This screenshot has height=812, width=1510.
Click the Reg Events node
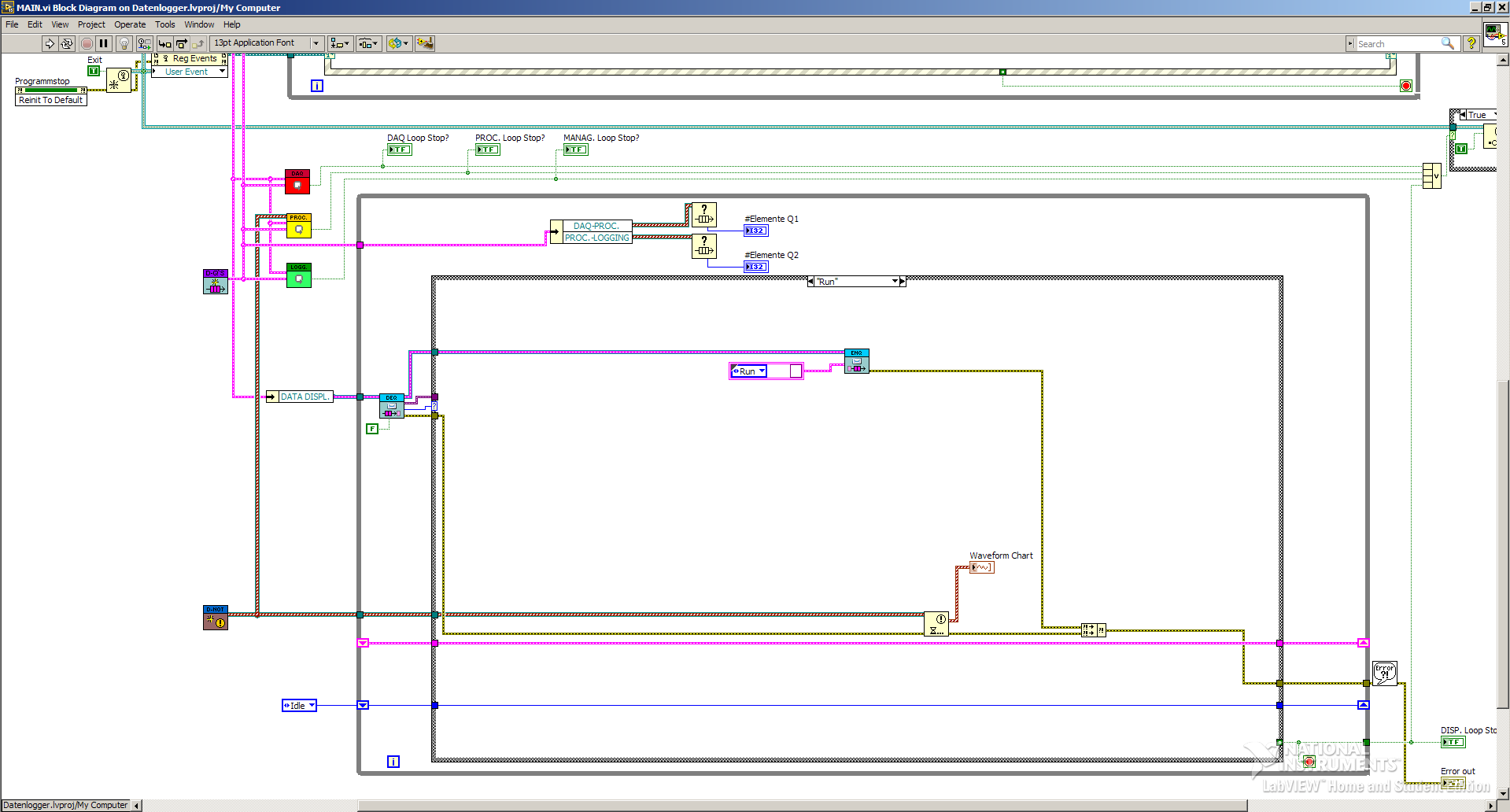pos(190,59)
